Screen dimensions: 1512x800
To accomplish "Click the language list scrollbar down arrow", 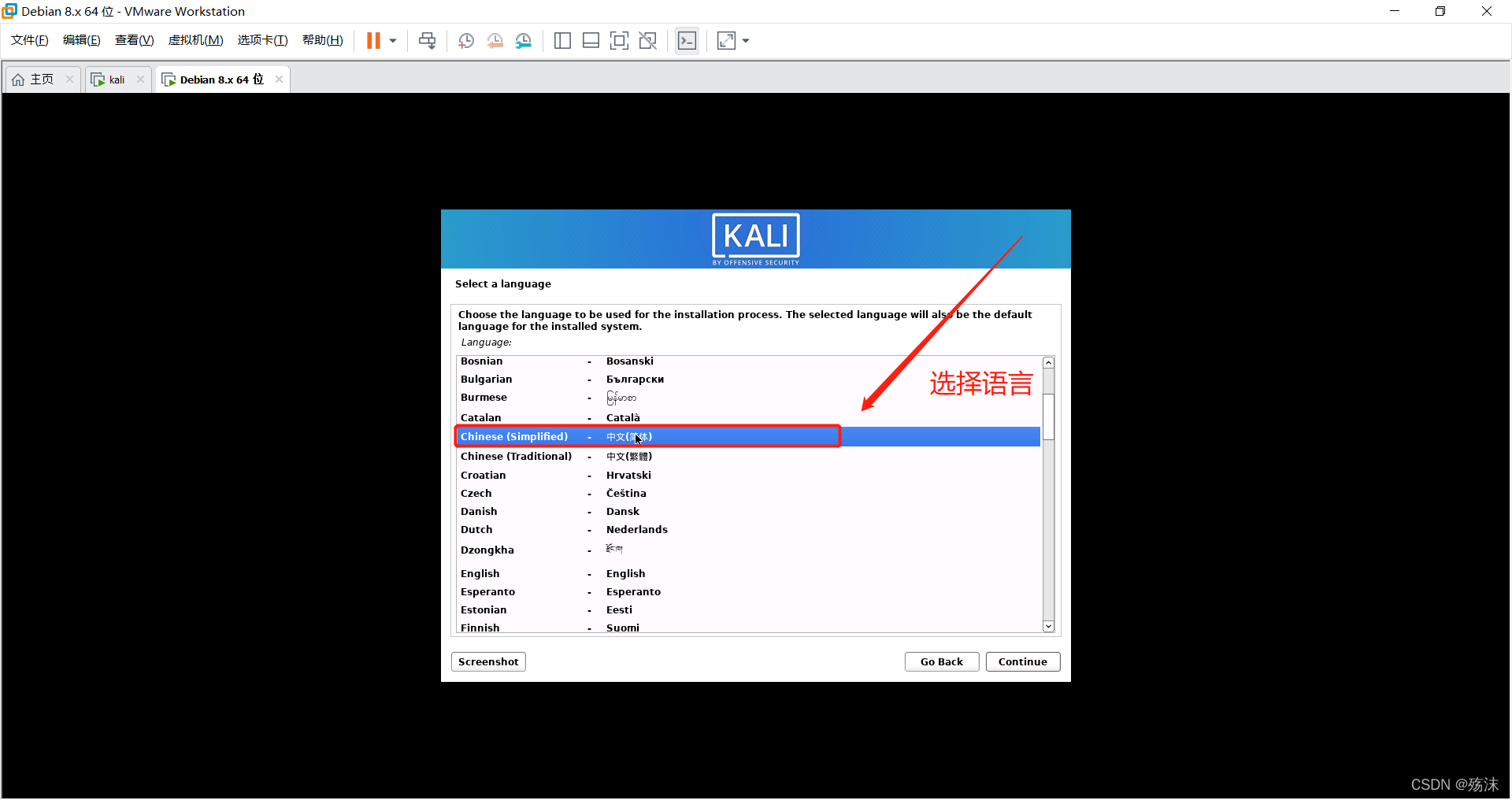I will pyautogui.click(x=1048, y=626).
